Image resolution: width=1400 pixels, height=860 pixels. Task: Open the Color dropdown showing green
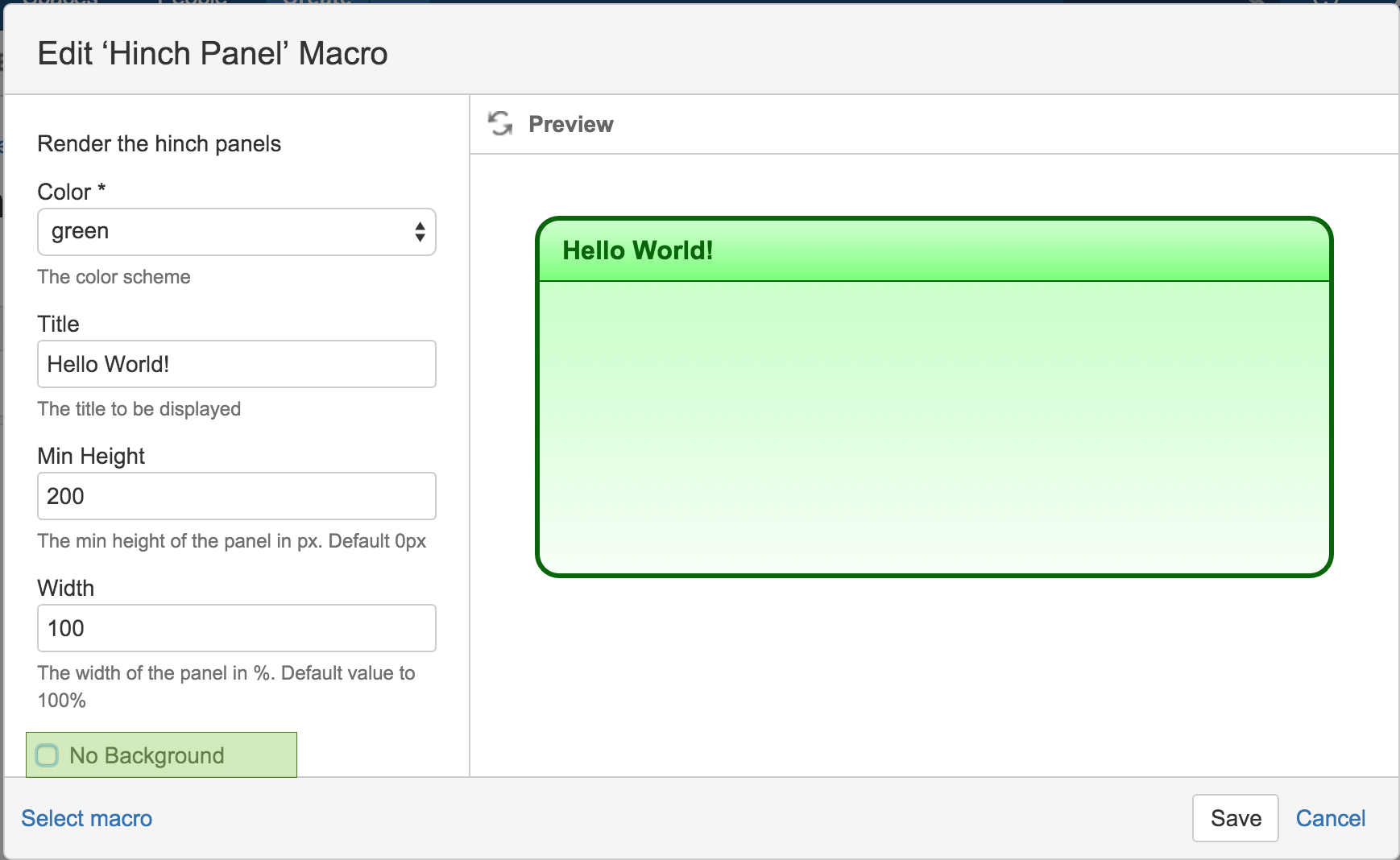[x=236, y=232]
